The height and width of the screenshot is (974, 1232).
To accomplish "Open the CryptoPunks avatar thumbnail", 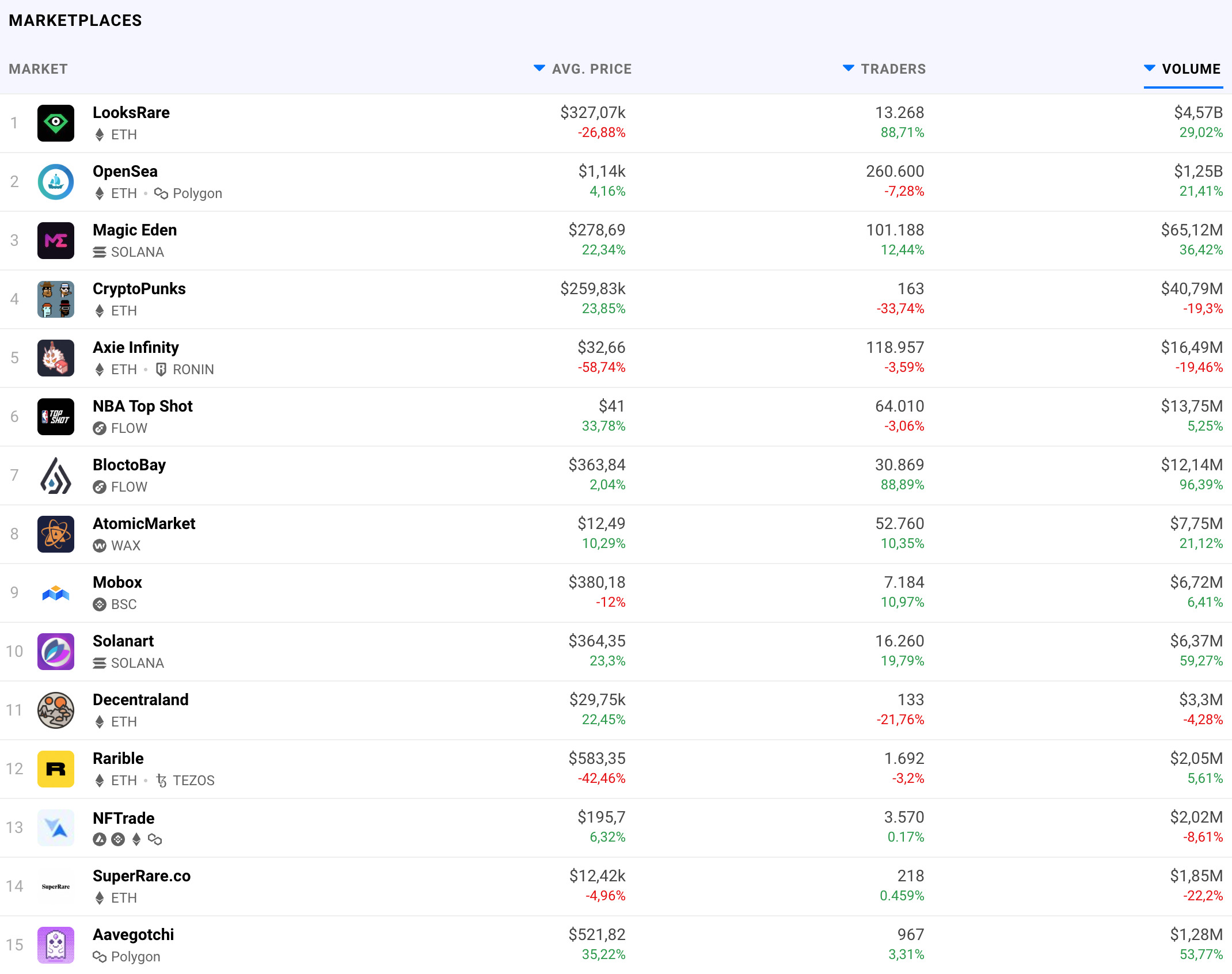I will (56, 299).
